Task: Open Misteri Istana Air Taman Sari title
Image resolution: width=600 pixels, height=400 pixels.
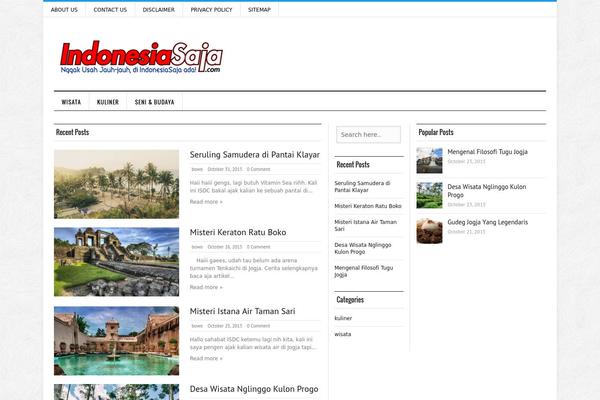Action: point(242,311)
